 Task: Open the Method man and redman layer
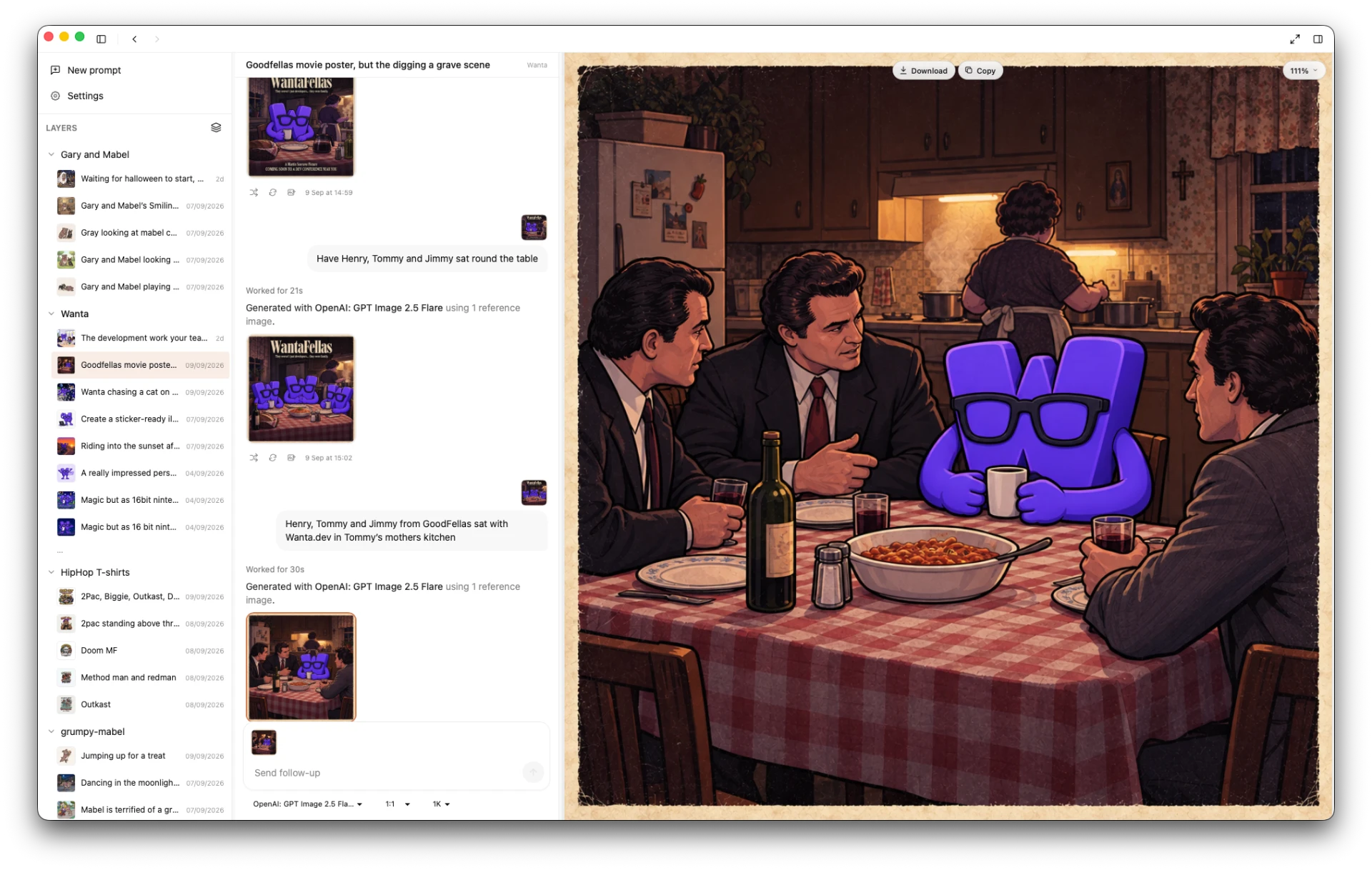tap(140, 678)
